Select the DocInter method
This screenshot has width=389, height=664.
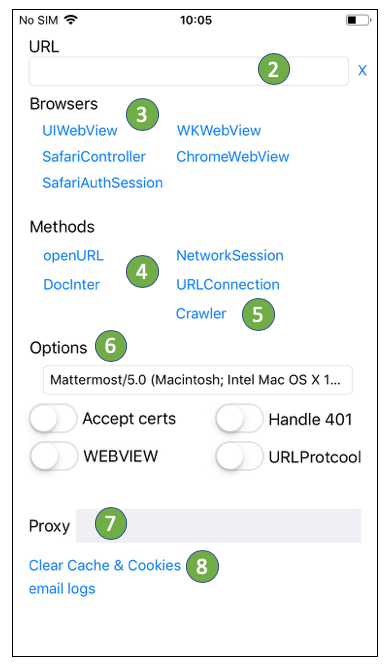point(72,285)
